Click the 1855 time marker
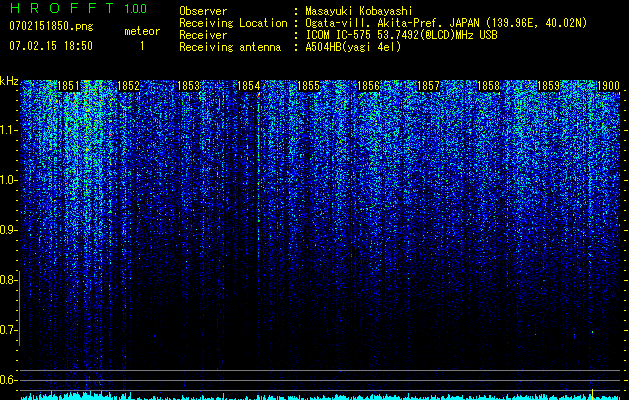 click(308, 86)
